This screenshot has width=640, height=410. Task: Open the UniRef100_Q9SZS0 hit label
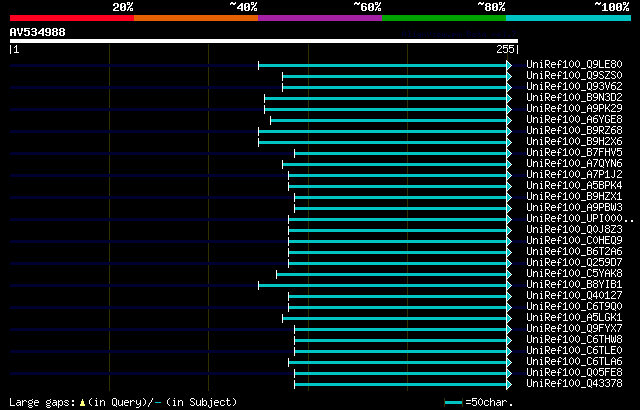(574, 75)
